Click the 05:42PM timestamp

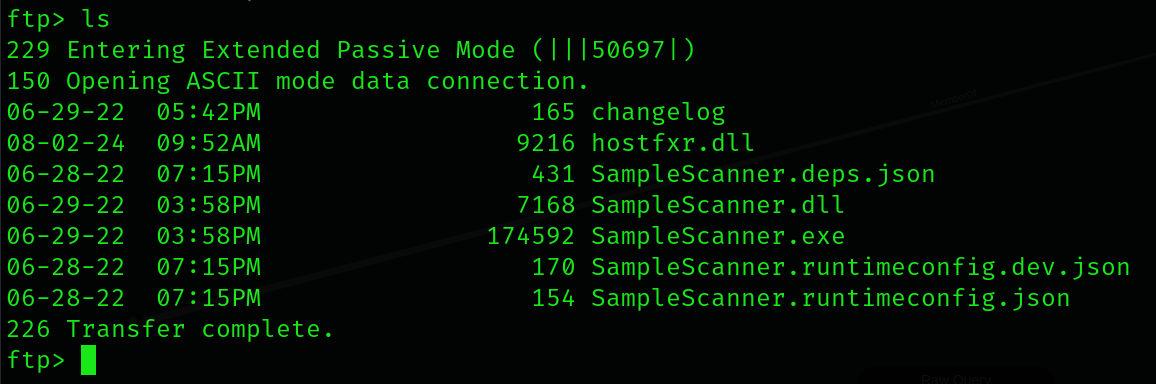[209, 113]
